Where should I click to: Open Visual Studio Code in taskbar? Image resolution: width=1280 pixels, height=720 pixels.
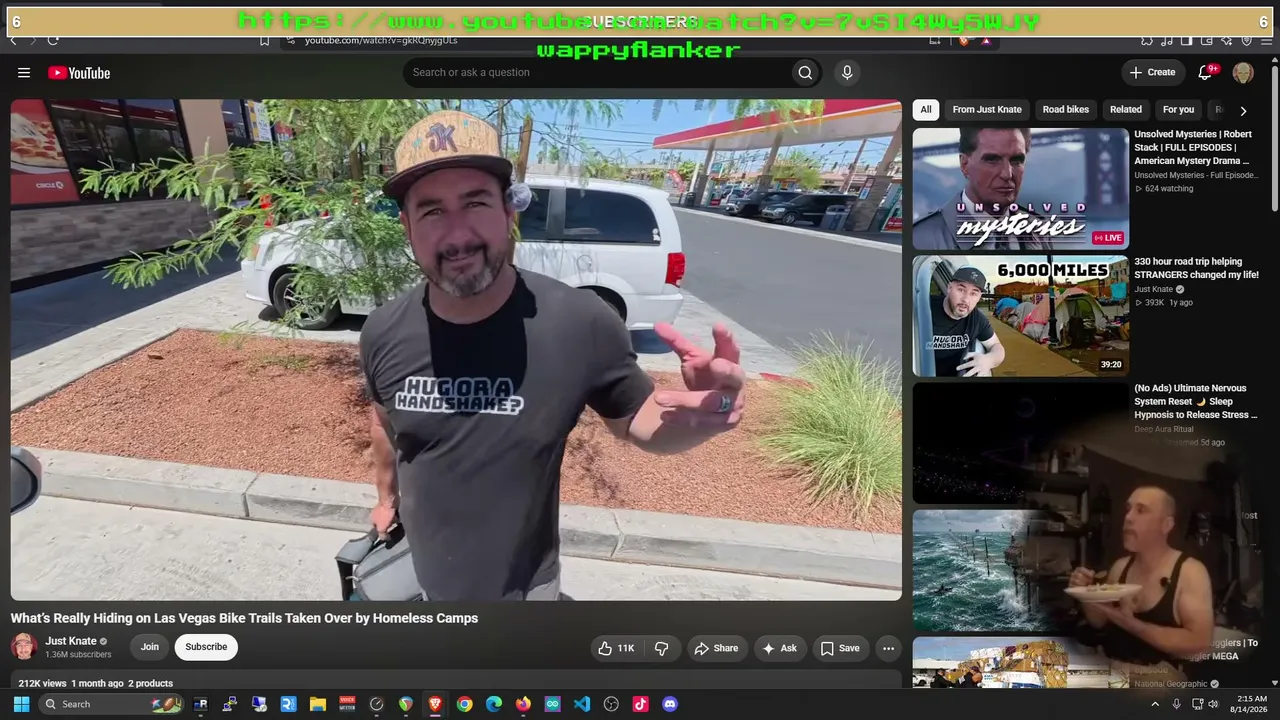pos(582,704)
